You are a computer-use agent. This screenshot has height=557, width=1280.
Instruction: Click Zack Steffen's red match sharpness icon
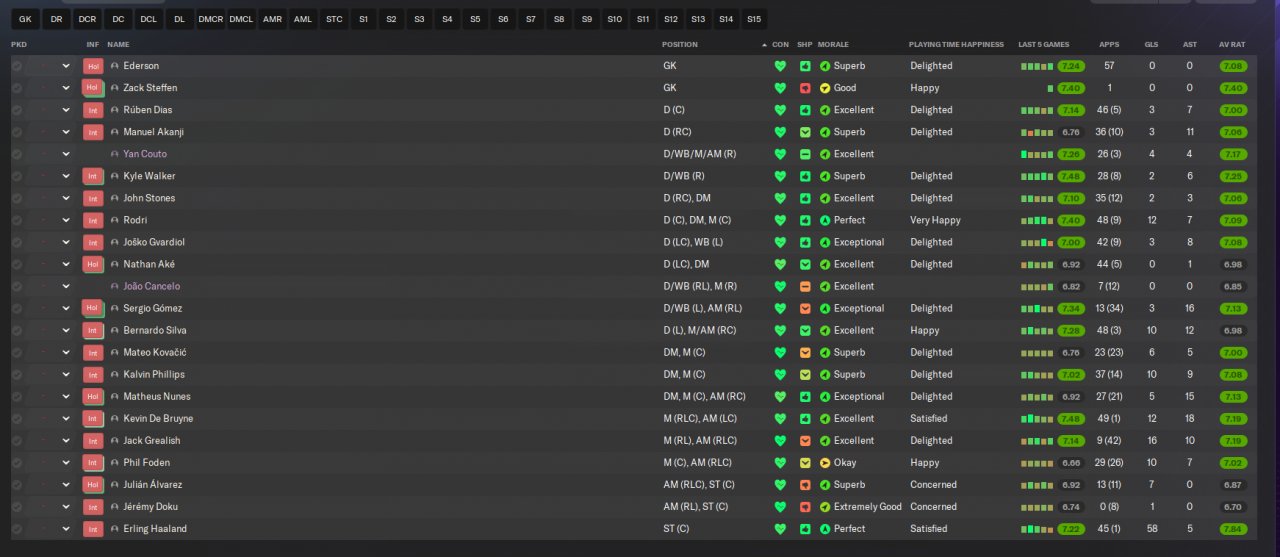point(805,88)
